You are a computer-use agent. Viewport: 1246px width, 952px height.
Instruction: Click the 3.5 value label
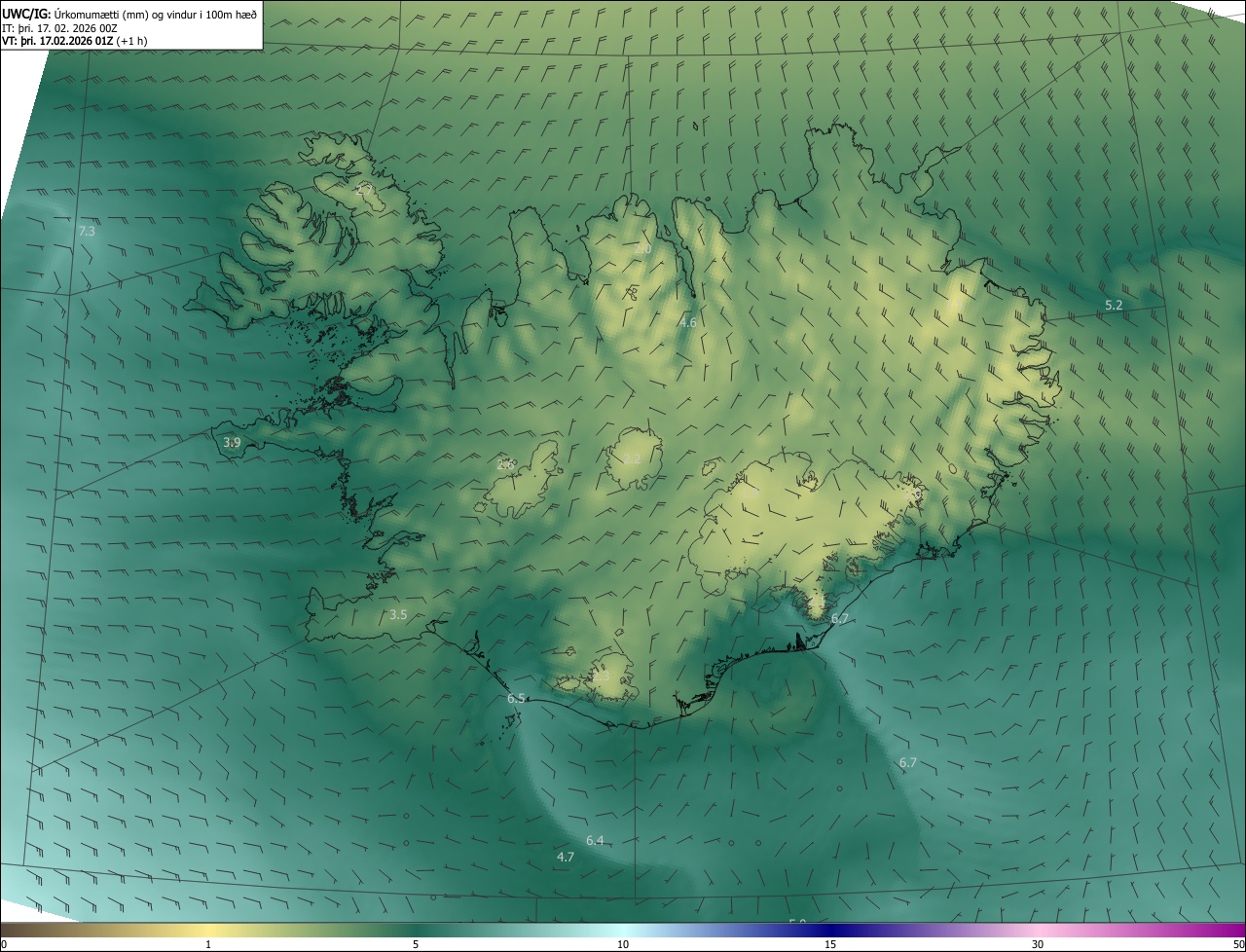coord(398,614)
